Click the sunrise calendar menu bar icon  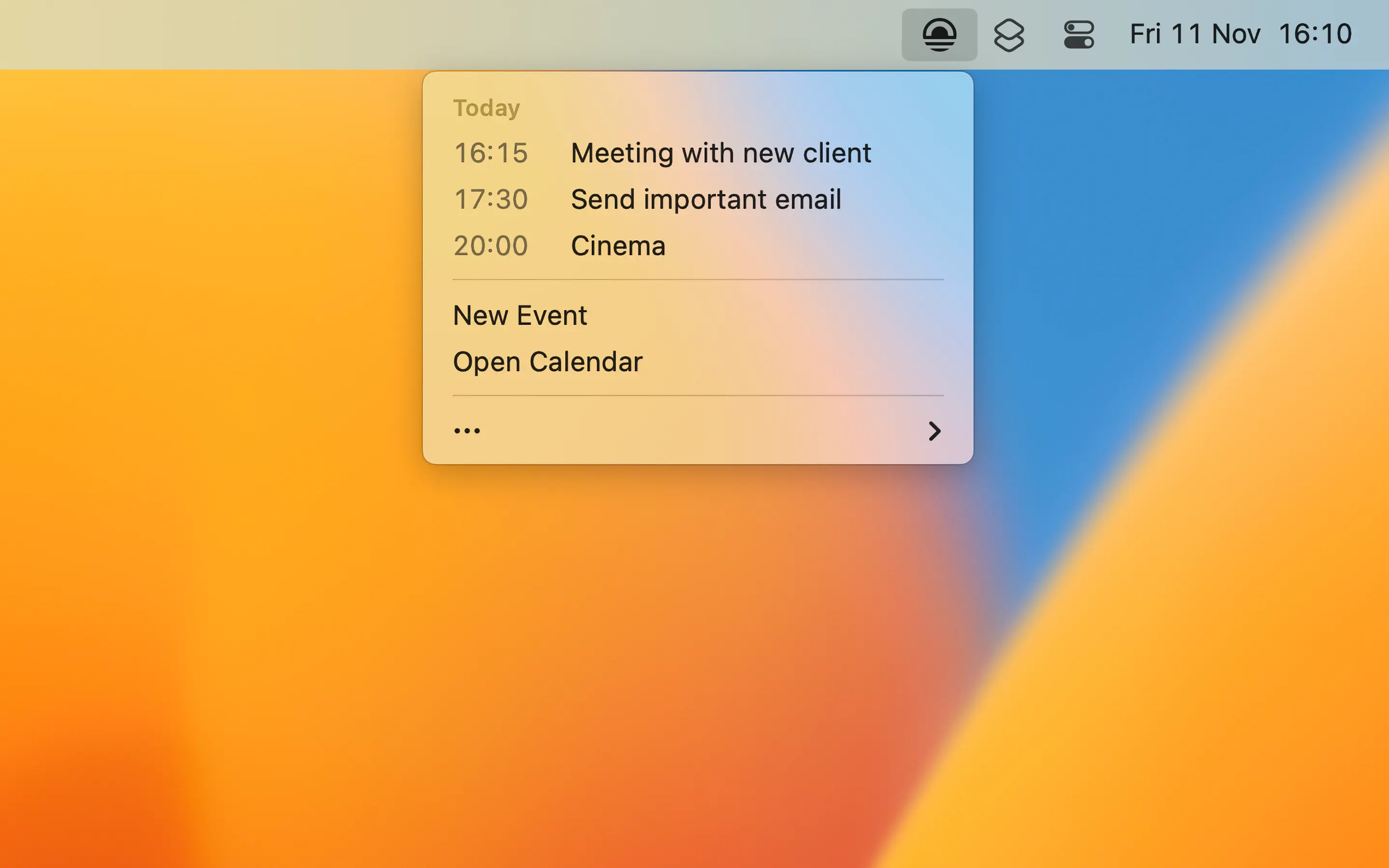pyautogui.click(x=939, y=34)
